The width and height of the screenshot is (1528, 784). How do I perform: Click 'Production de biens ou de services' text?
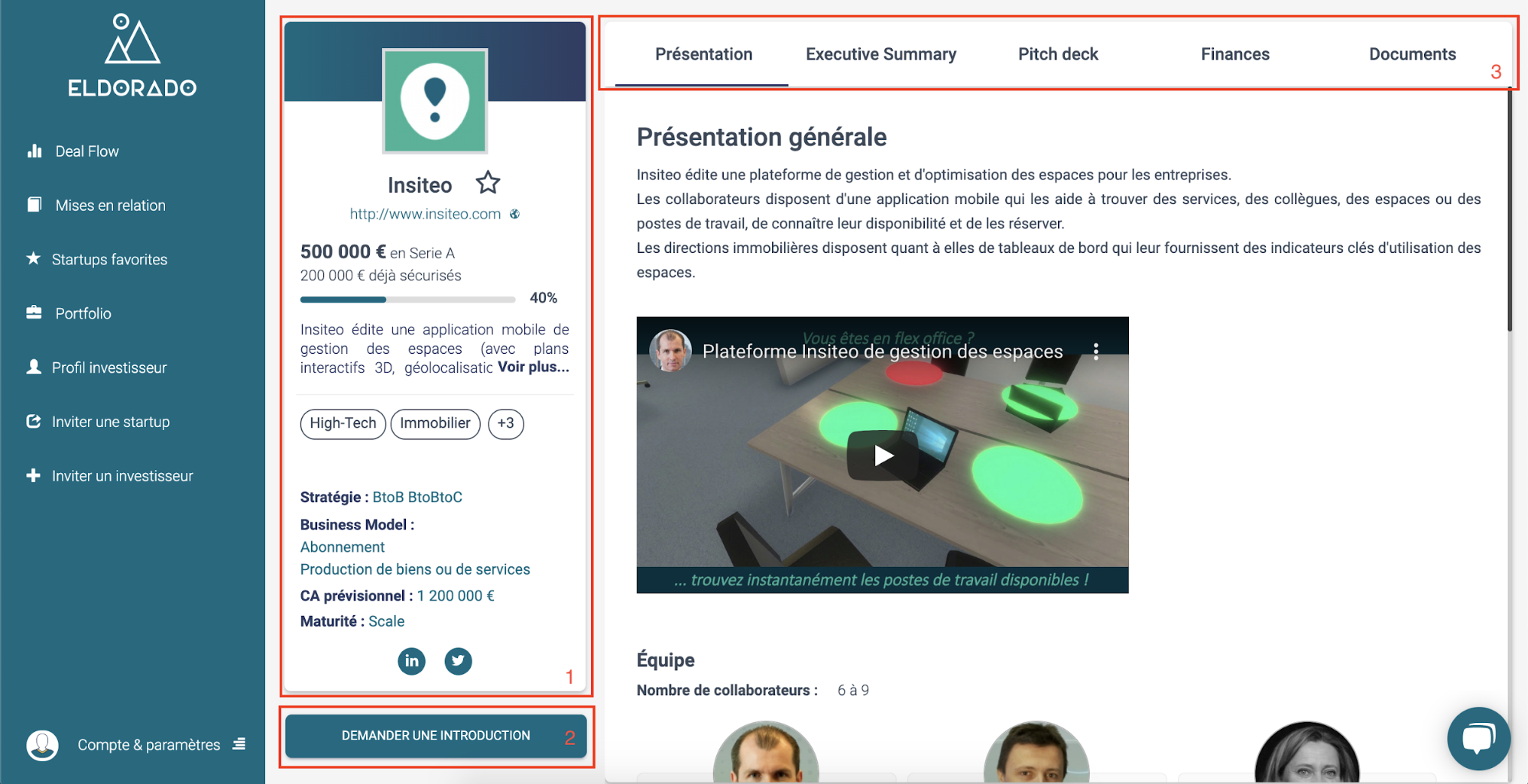[x=415, y=569]
